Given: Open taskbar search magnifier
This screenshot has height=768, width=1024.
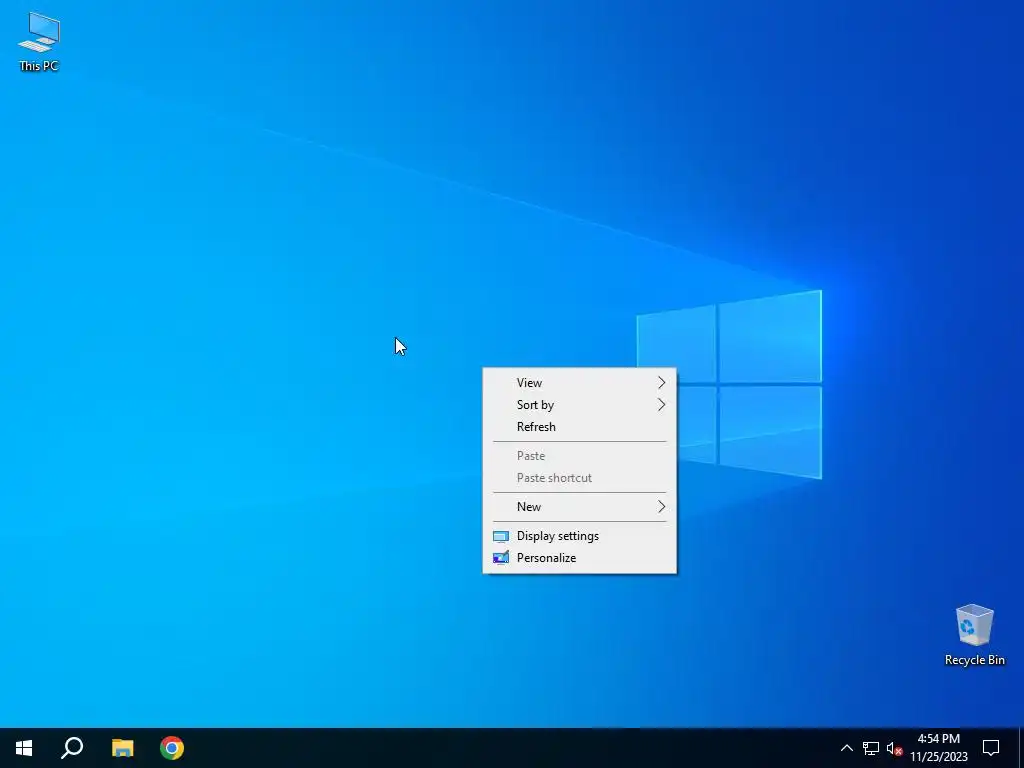Looking at the screenshot, I should click(72, 748).
